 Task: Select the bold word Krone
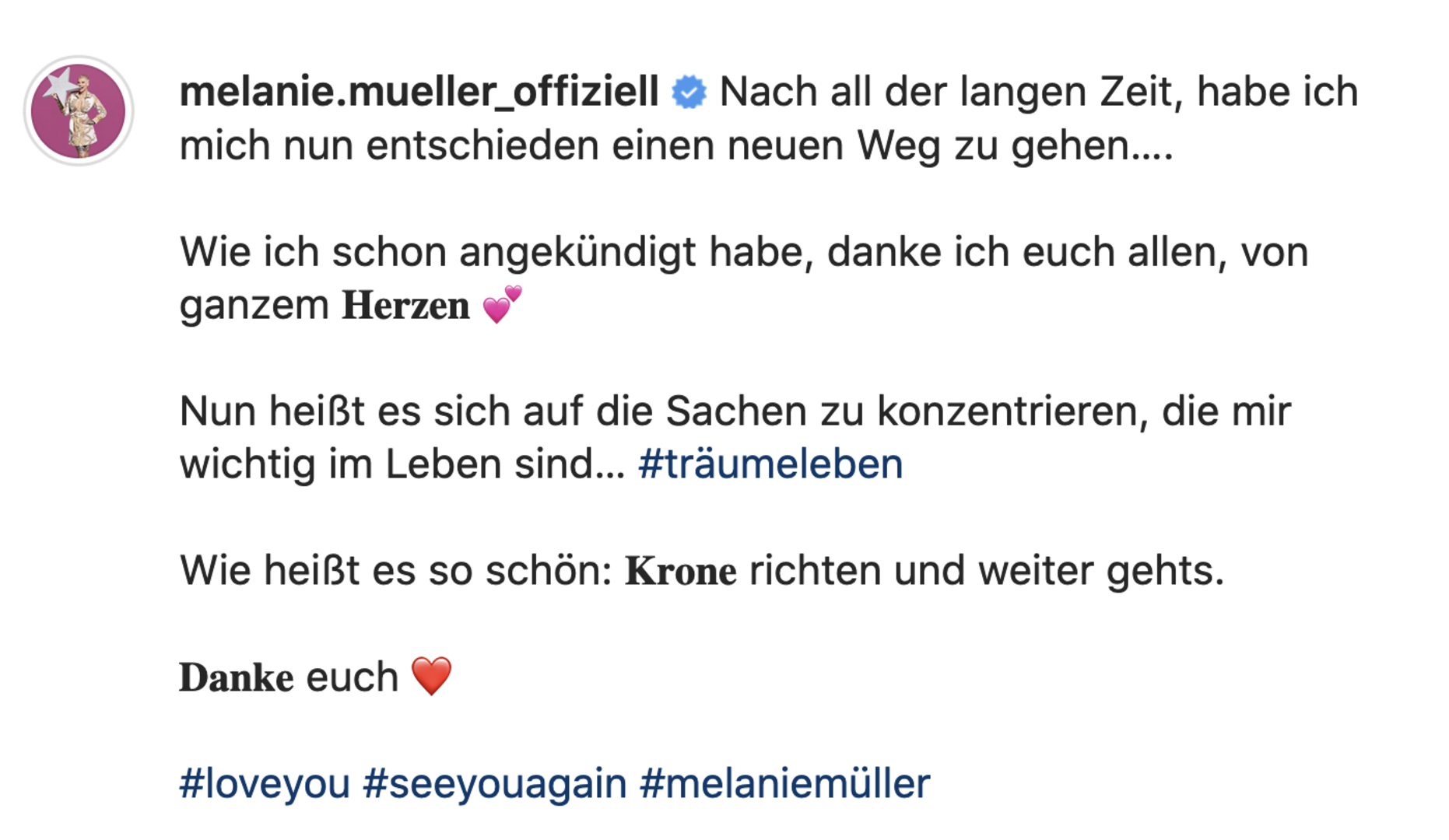(x=679, y=572)
